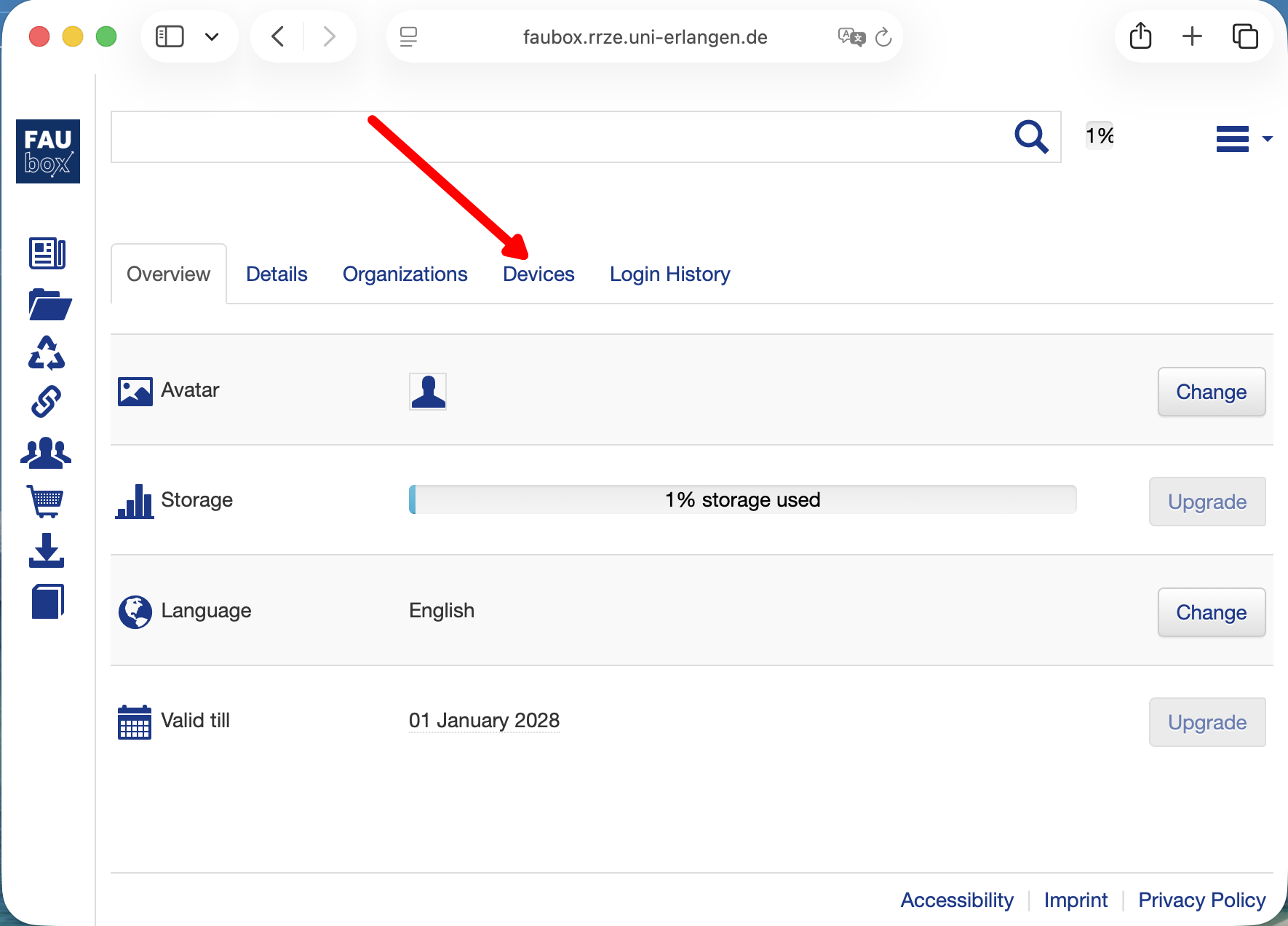Switch to the Devices tab
Screen dimensions: 1288x926
point(538,274)
